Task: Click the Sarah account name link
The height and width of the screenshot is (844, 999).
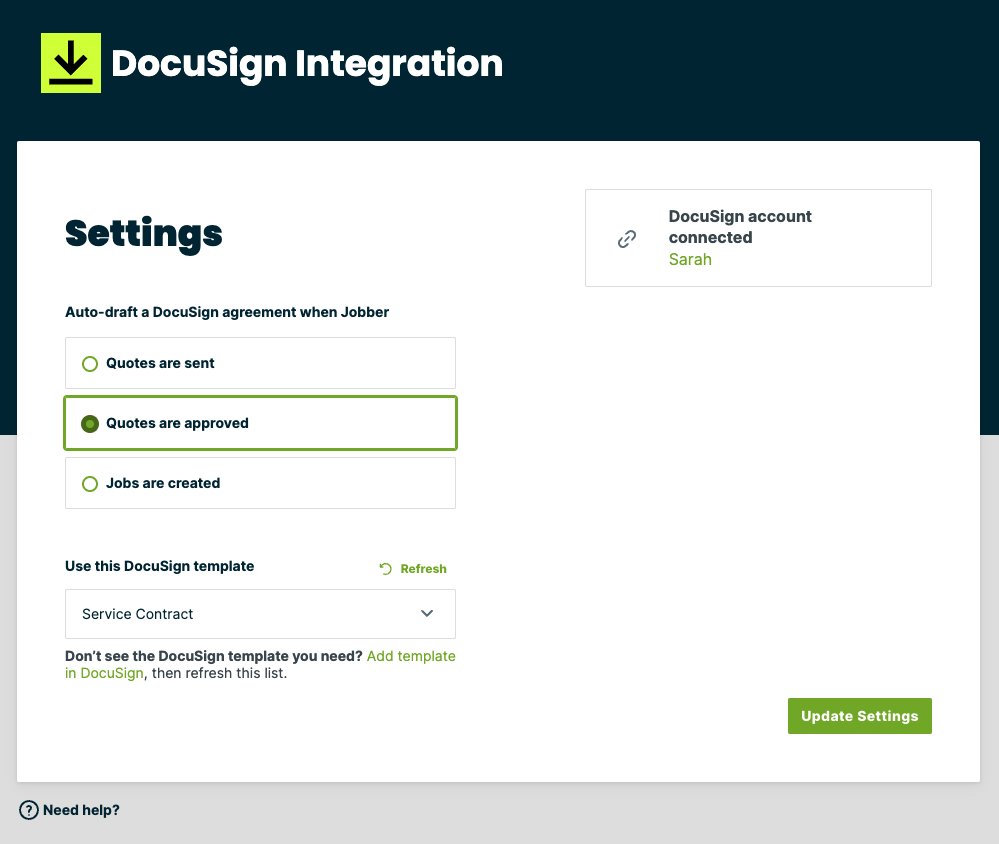Action: (x=690, y=259)
